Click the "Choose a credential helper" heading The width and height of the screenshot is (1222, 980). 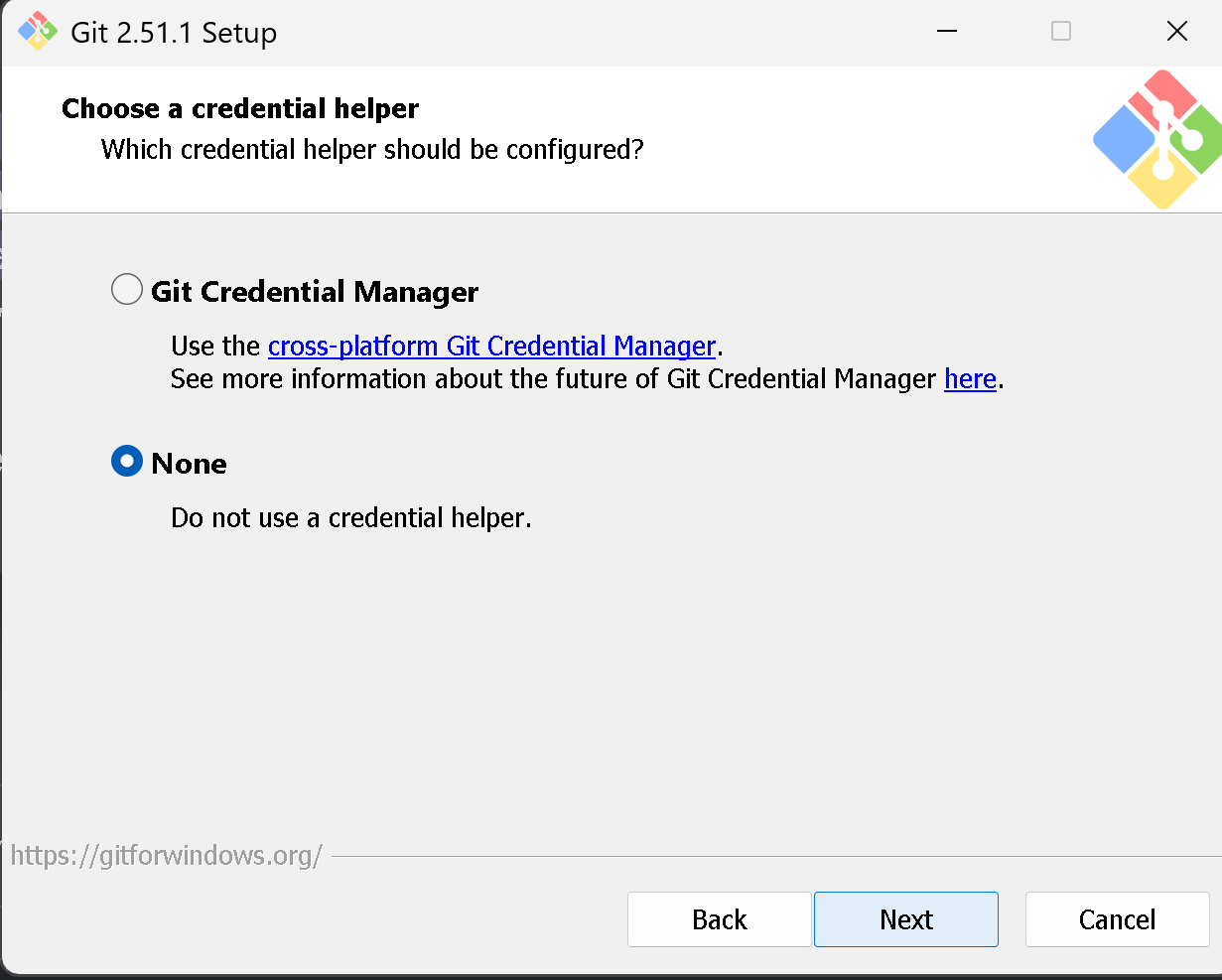[x=240, y=108]
